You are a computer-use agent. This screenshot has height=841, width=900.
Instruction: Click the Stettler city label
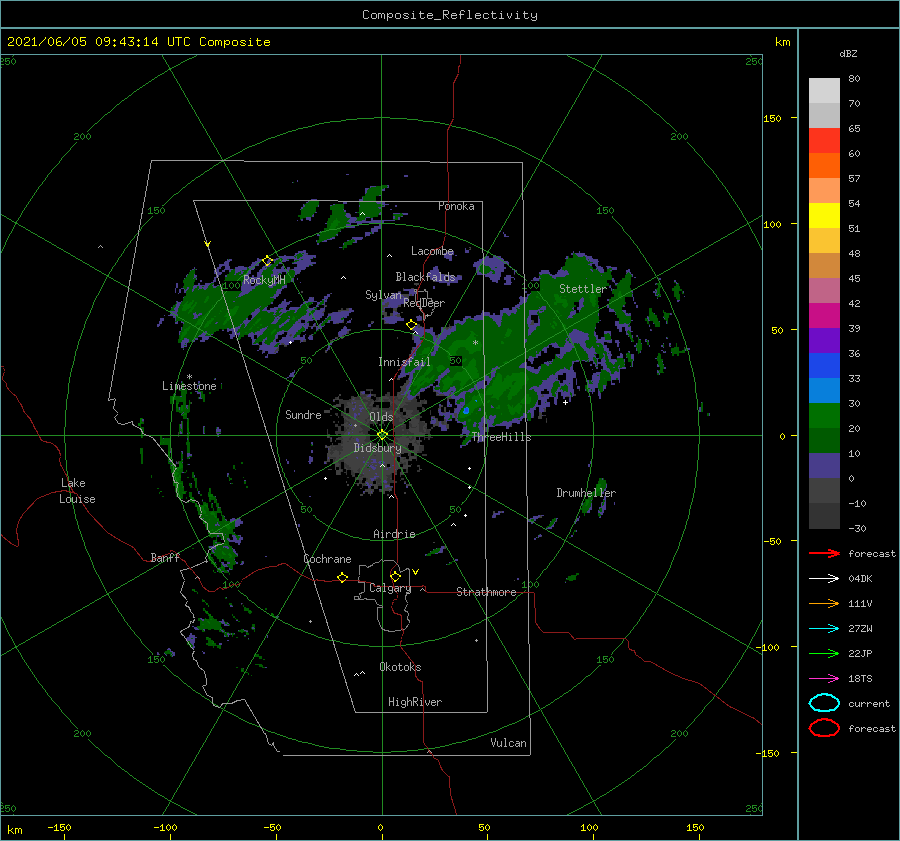[x=583, y=289]
